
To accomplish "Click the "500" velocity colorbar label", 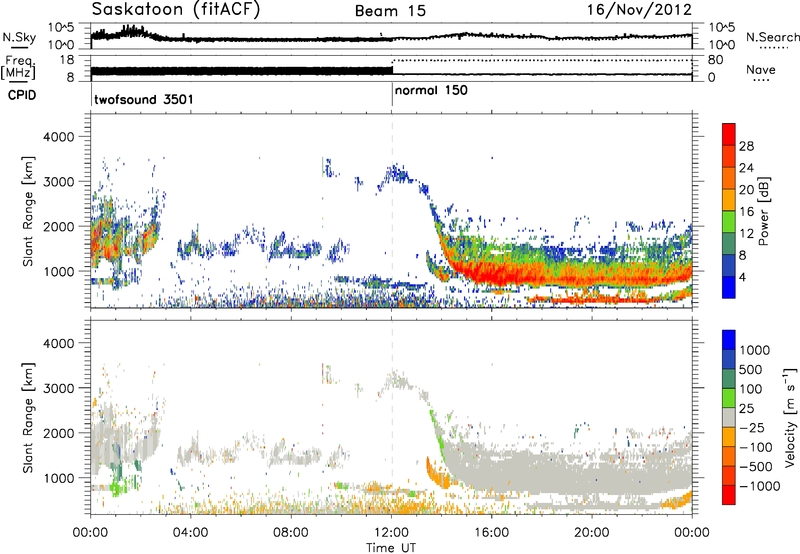I will [751, 370].
